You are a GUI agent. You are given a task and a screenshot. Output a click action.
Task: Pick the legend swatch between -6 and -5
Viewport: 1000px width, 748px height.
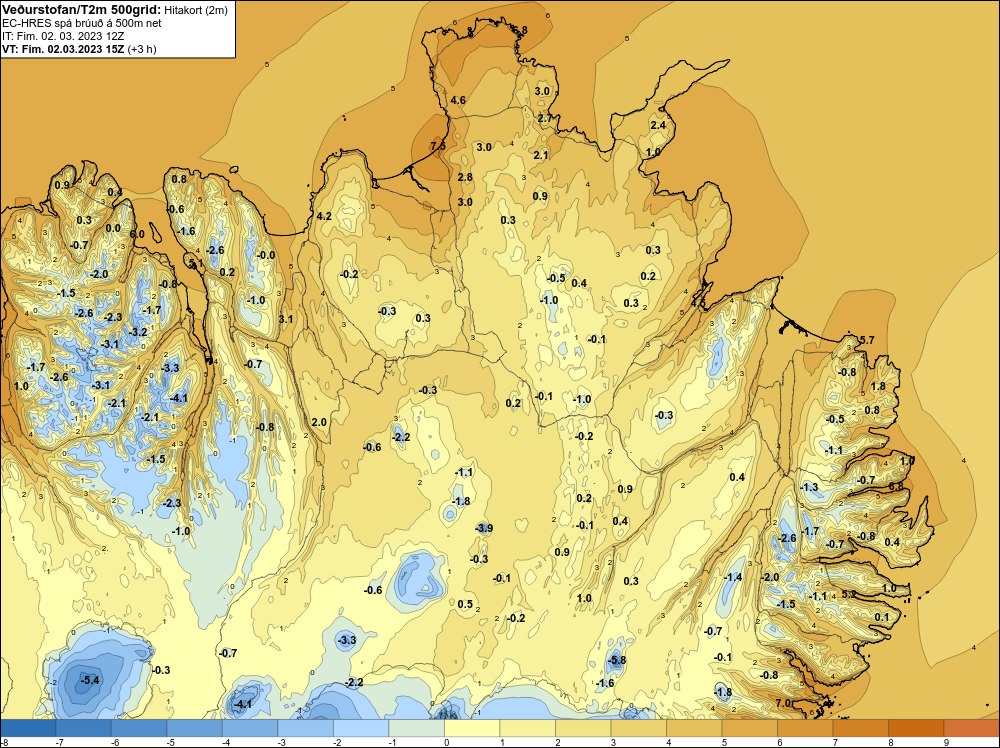coord(139,728)
